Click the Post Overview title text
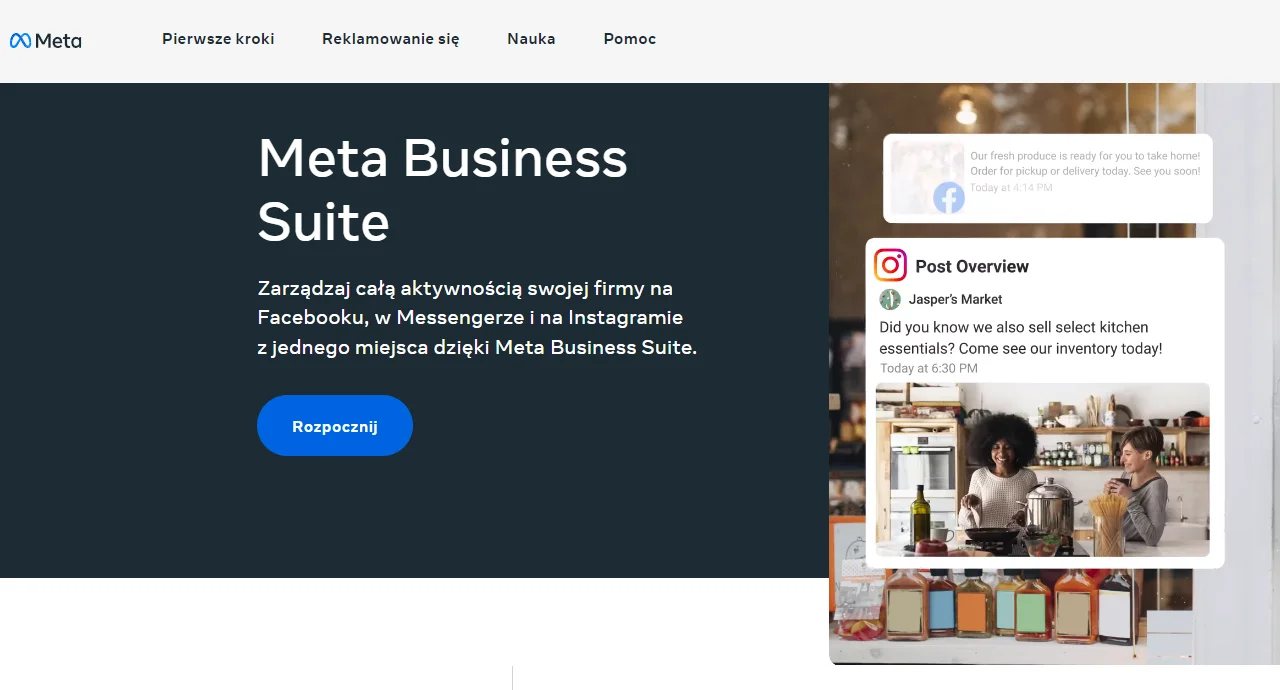The height and width of the screenshot is (690, 1280). click(972, 266)
